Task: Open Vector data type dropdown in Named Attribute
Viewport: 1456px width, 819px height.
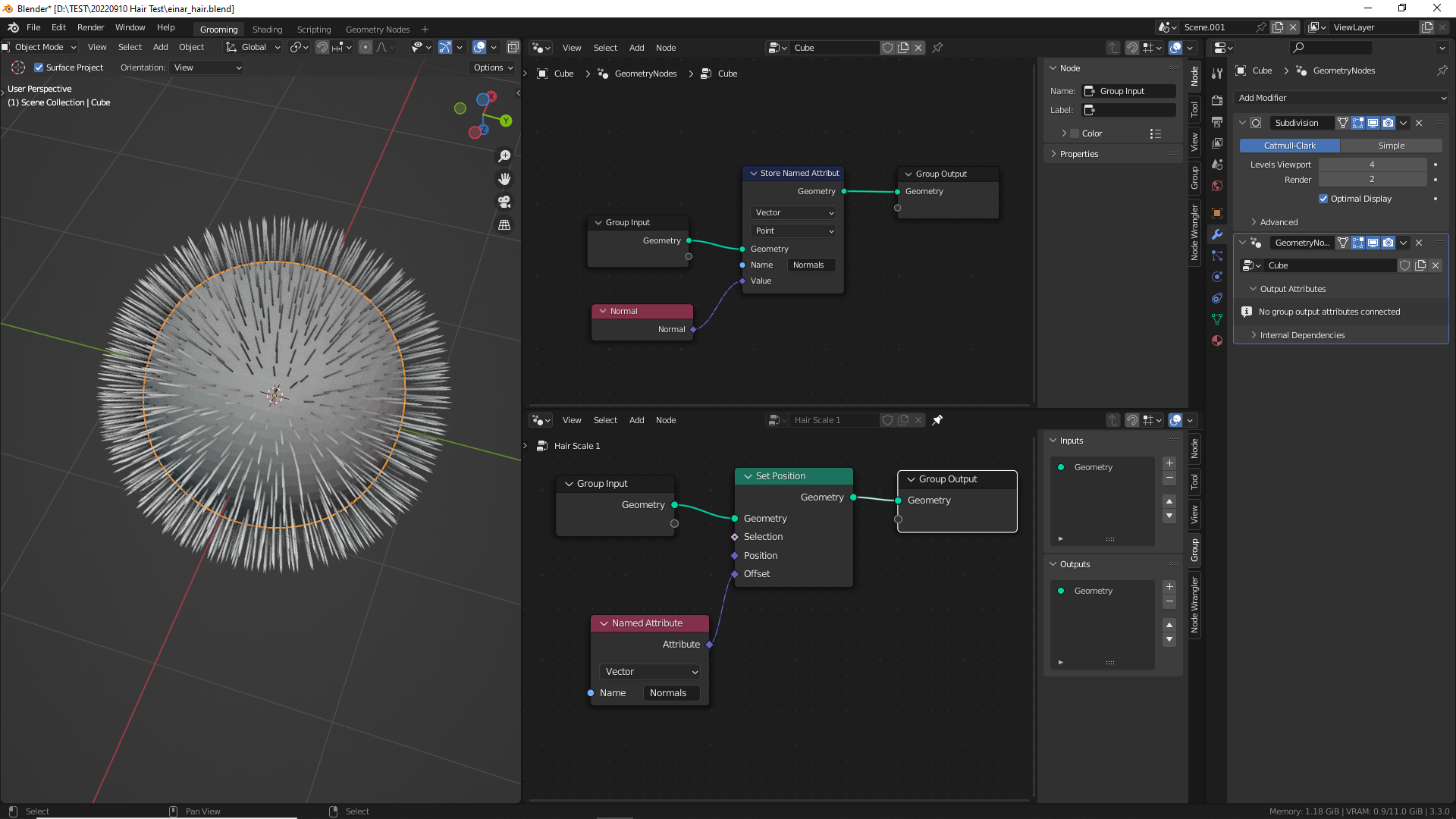Action: [650, 672]
